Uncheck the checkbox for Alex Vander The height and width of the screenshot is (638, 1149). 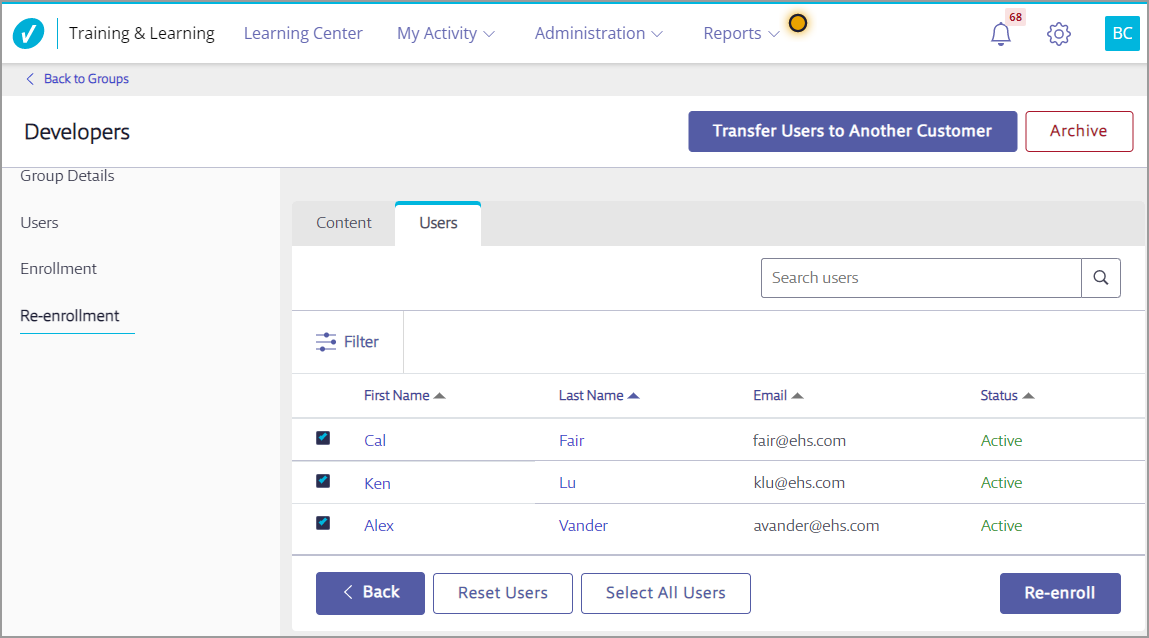323,523
